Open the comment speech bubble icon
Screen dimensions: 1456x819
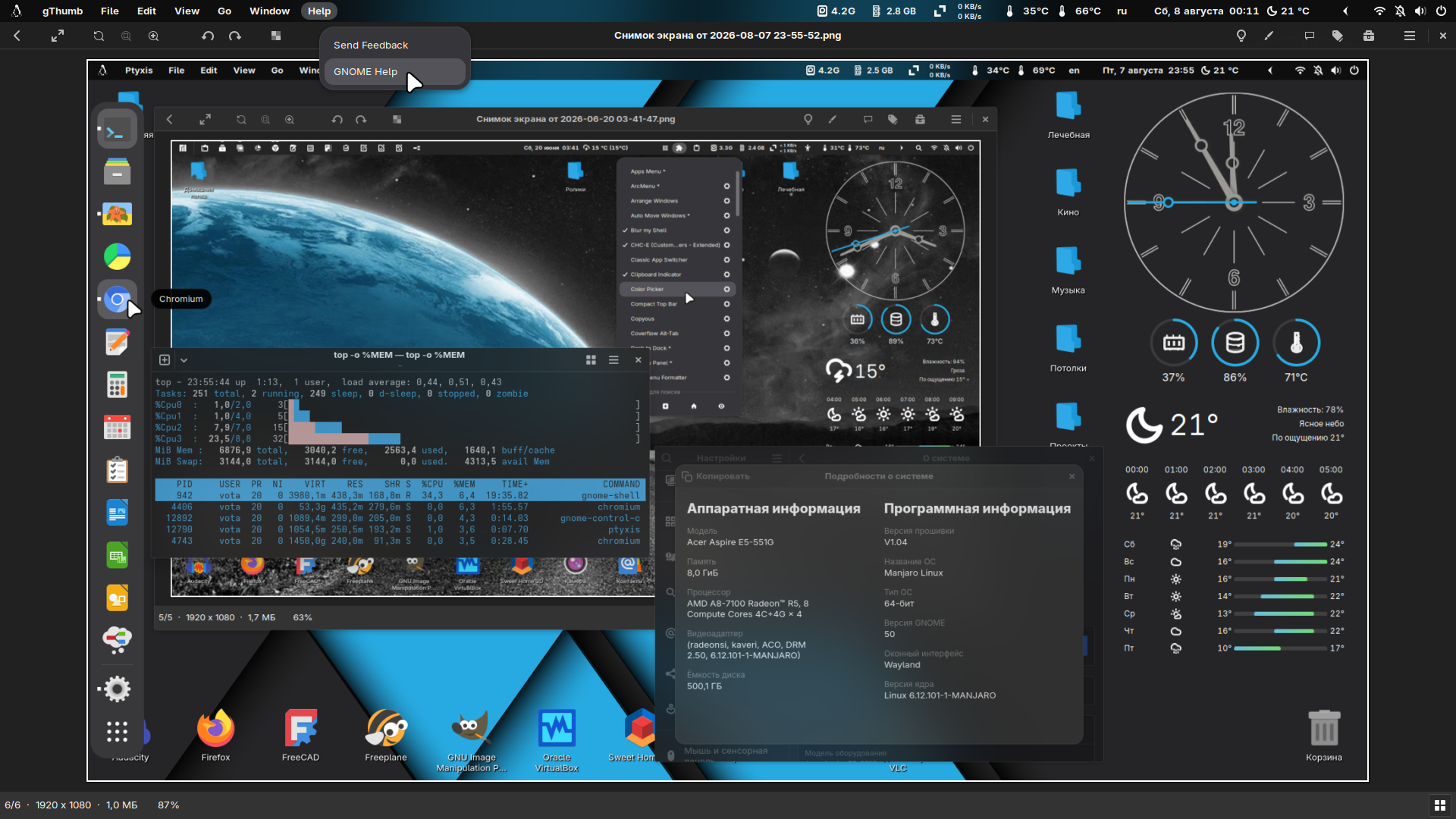pos(1309,36)
